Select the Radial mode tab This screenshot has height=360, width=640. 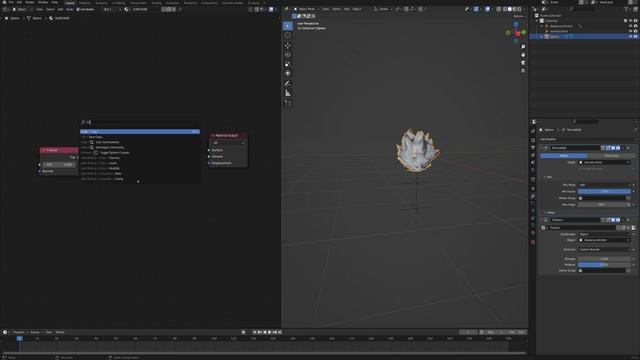tap(564, 156)
